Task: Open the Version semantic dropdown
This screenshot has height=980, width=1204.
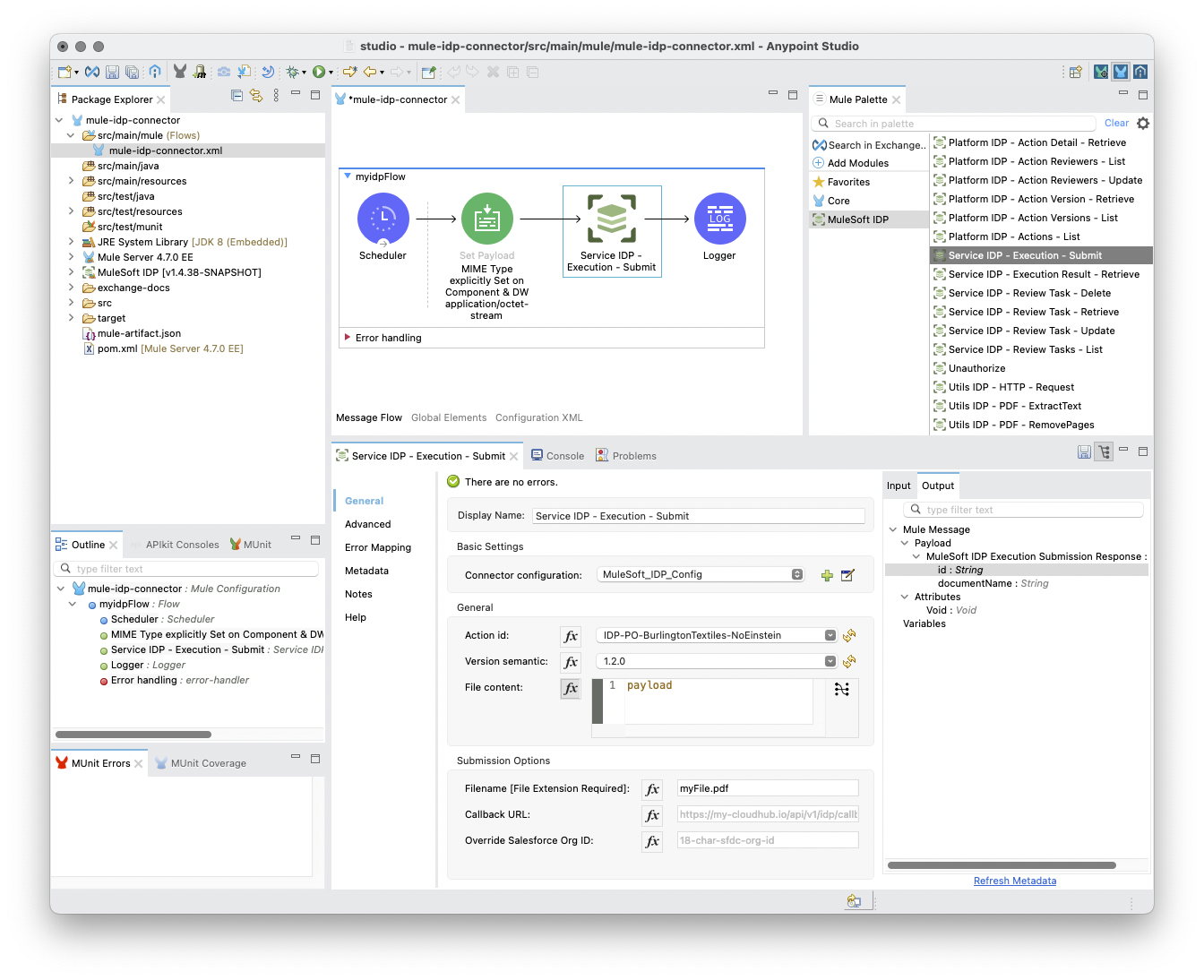Action: [x=830, y=661]
